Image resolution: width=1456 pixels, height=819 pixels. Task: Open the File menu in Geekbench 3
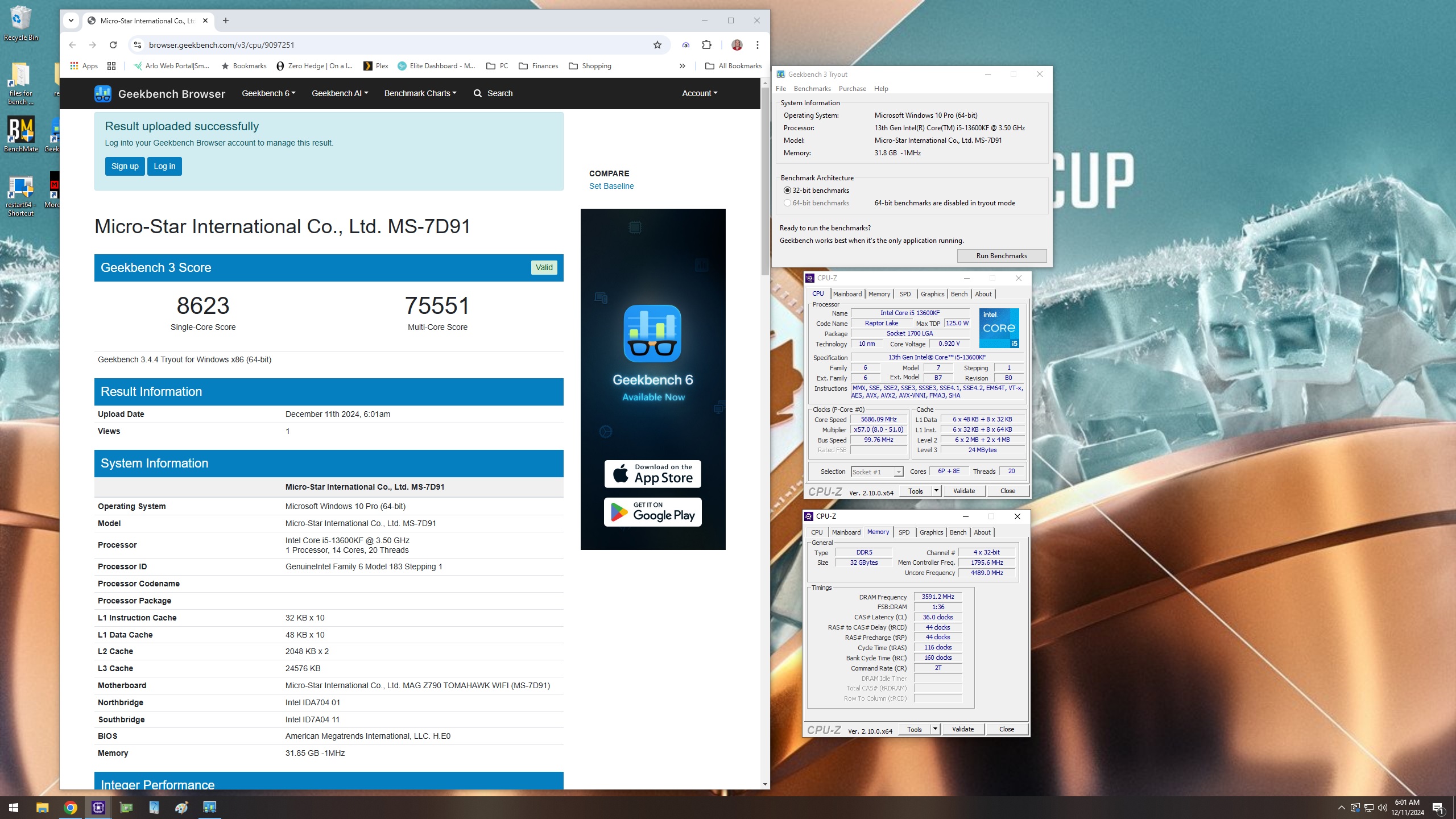coord(781,89)
